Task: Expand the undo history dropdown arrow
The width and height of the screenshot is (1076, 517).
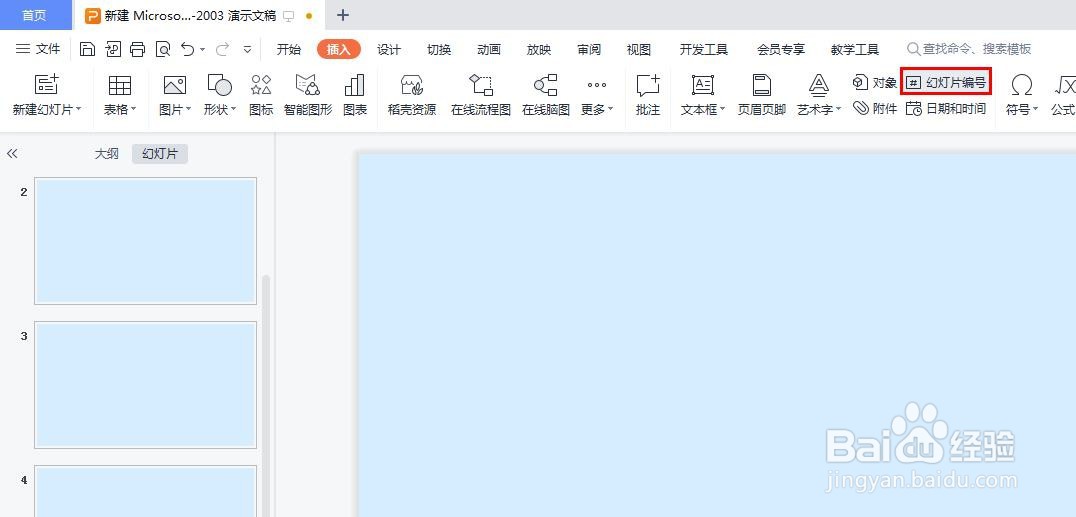Action: [x=202, y=49]
